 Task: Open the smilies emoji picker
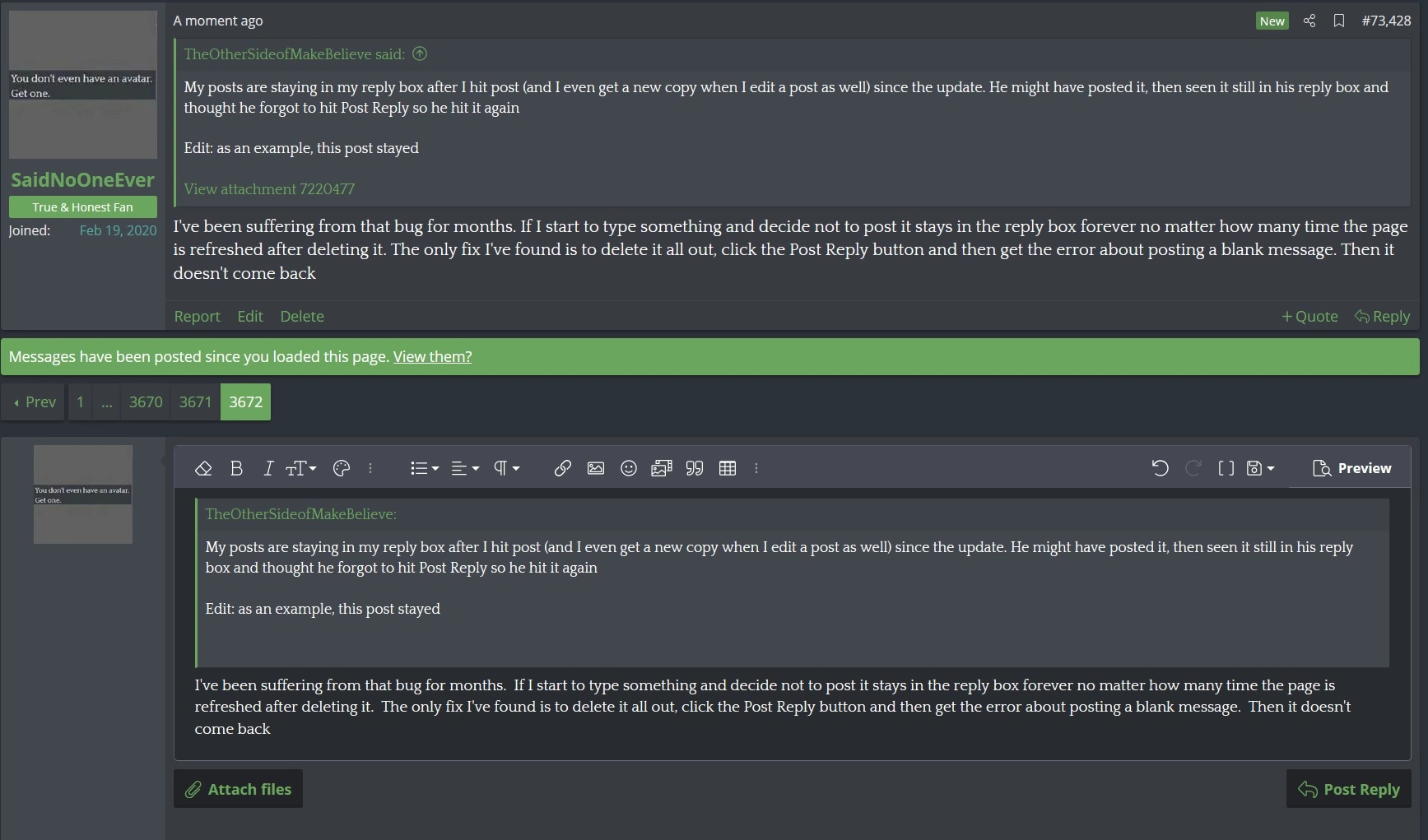tap(629, 468)
